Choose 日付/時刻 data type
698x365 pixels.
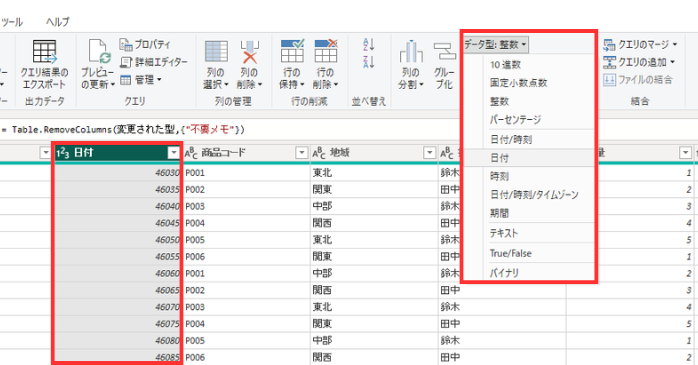point(511,139)
